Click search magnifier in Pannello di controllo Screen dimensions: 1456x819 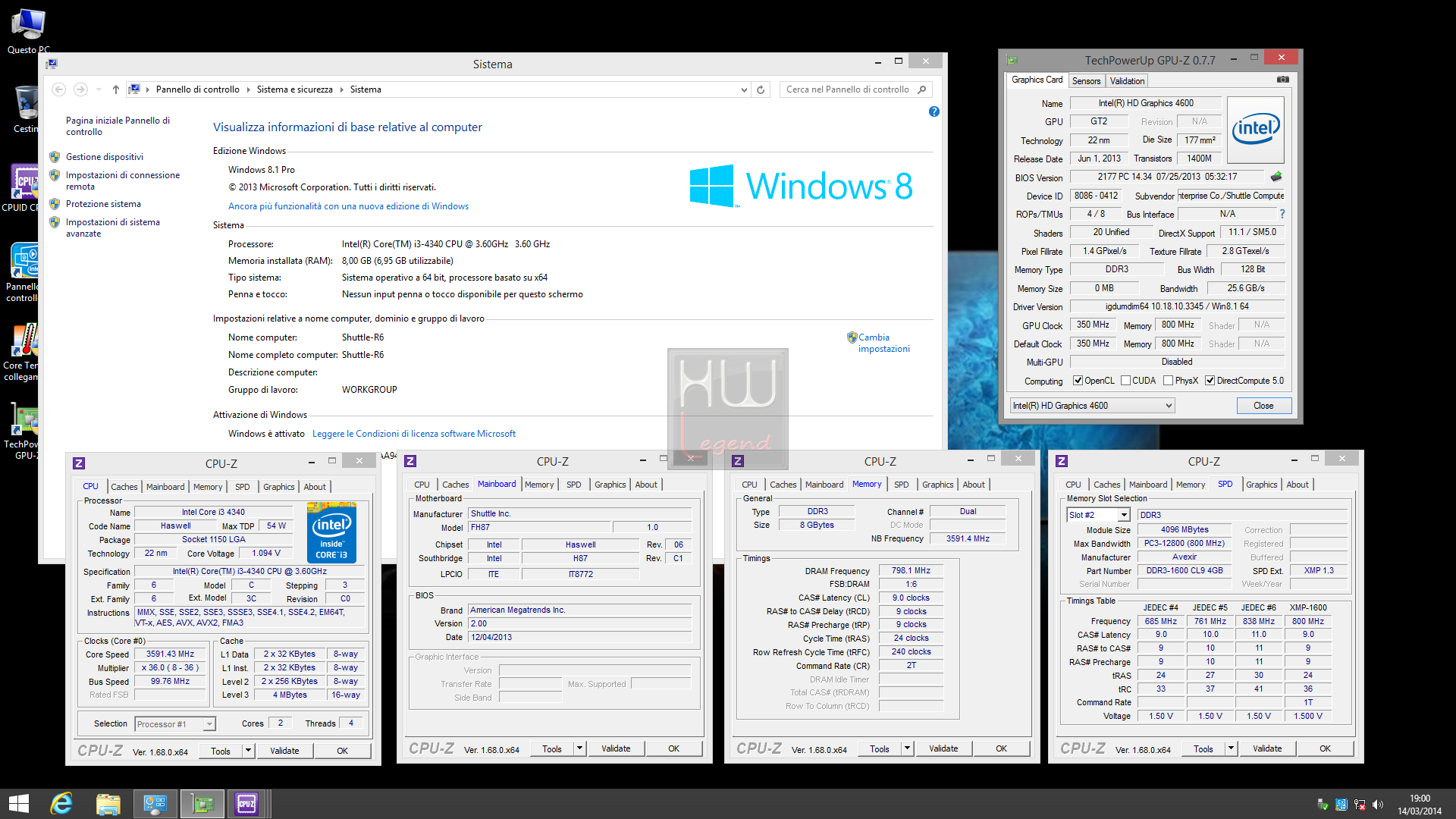pyautogui.click(x=922, y=89)
